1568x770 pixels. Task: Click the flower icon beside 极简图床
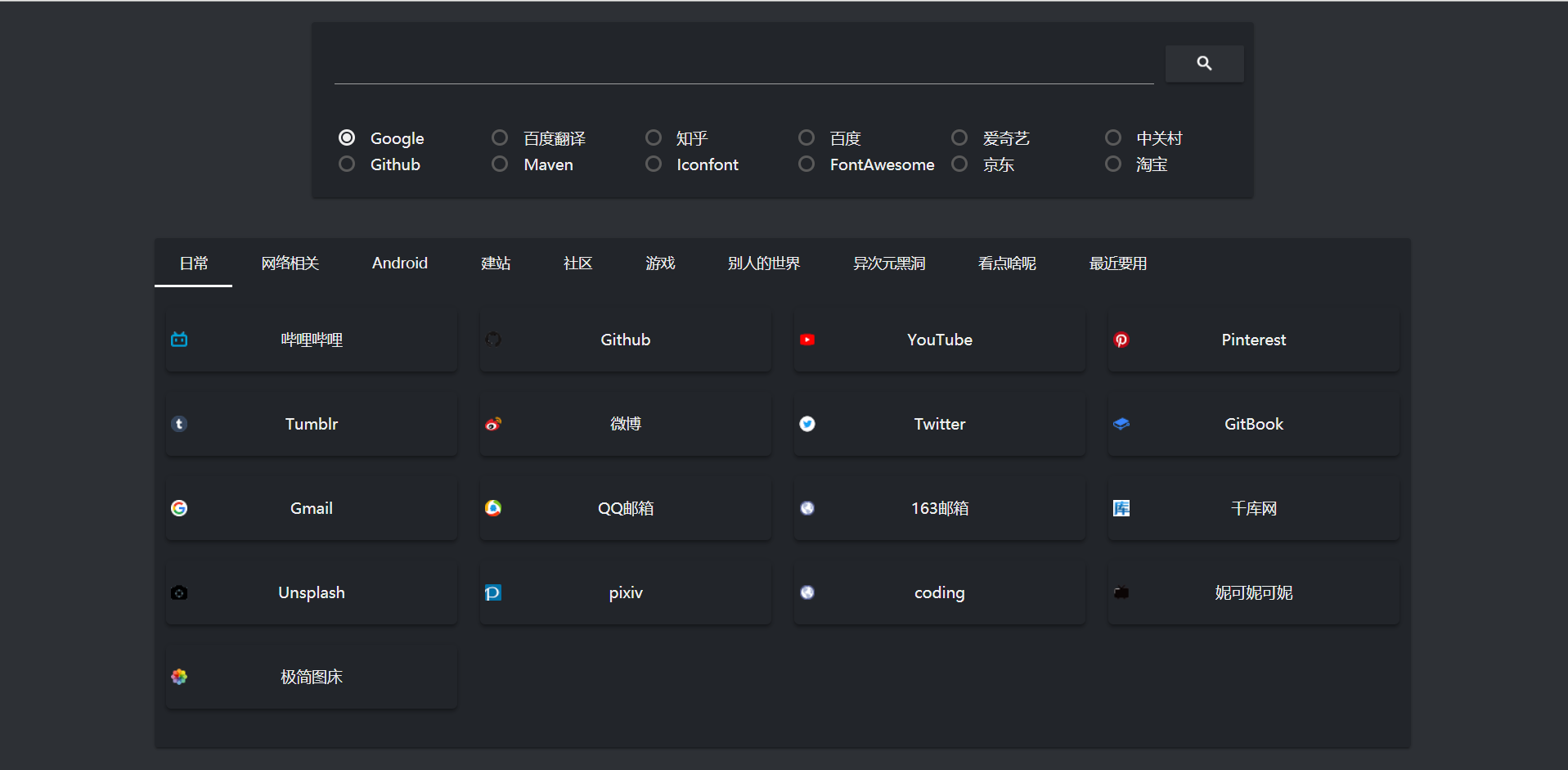click(179, 677)
